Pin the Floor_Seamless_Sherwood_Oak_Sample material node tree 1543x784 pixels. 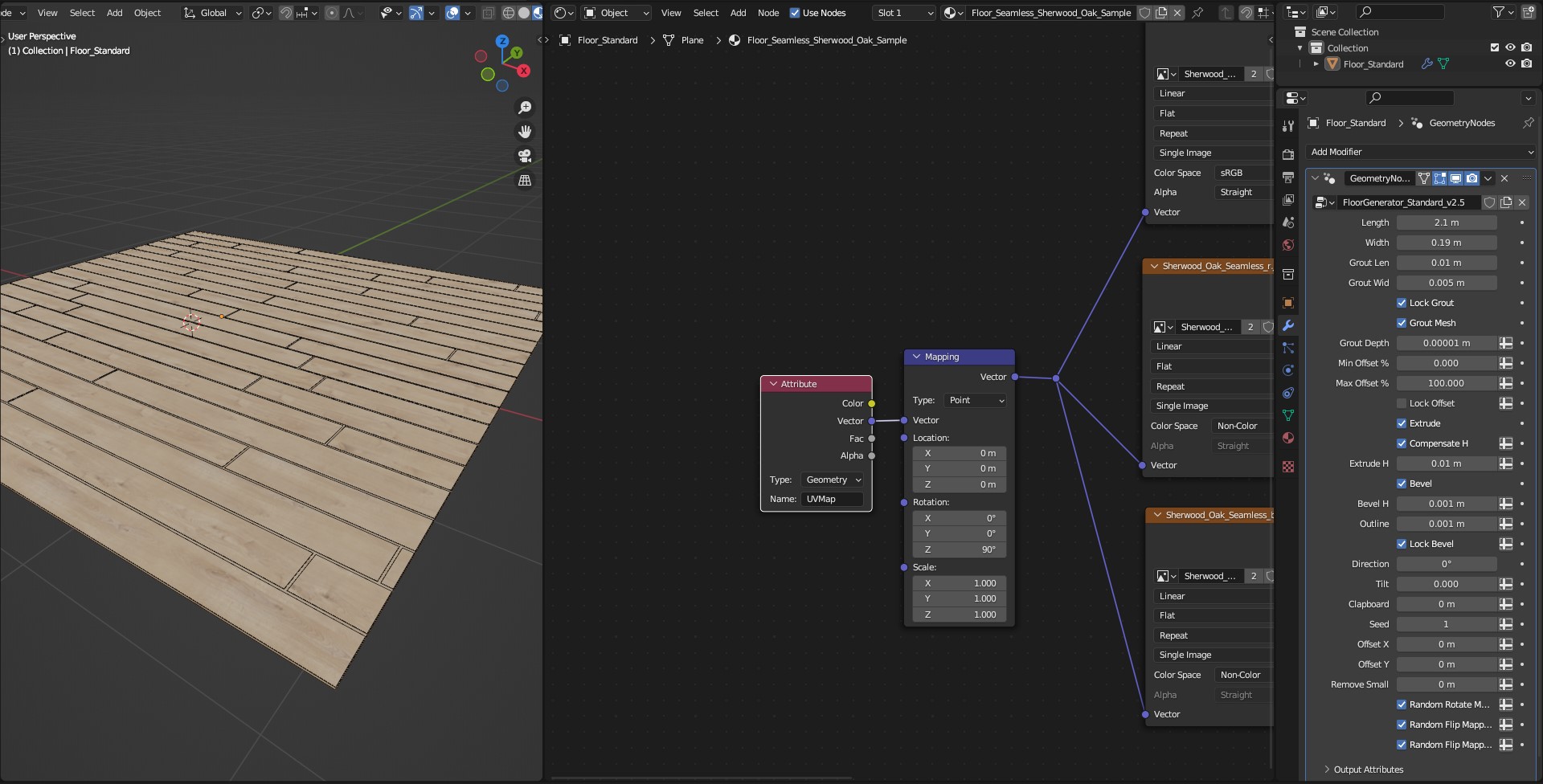click(1197, 13)
